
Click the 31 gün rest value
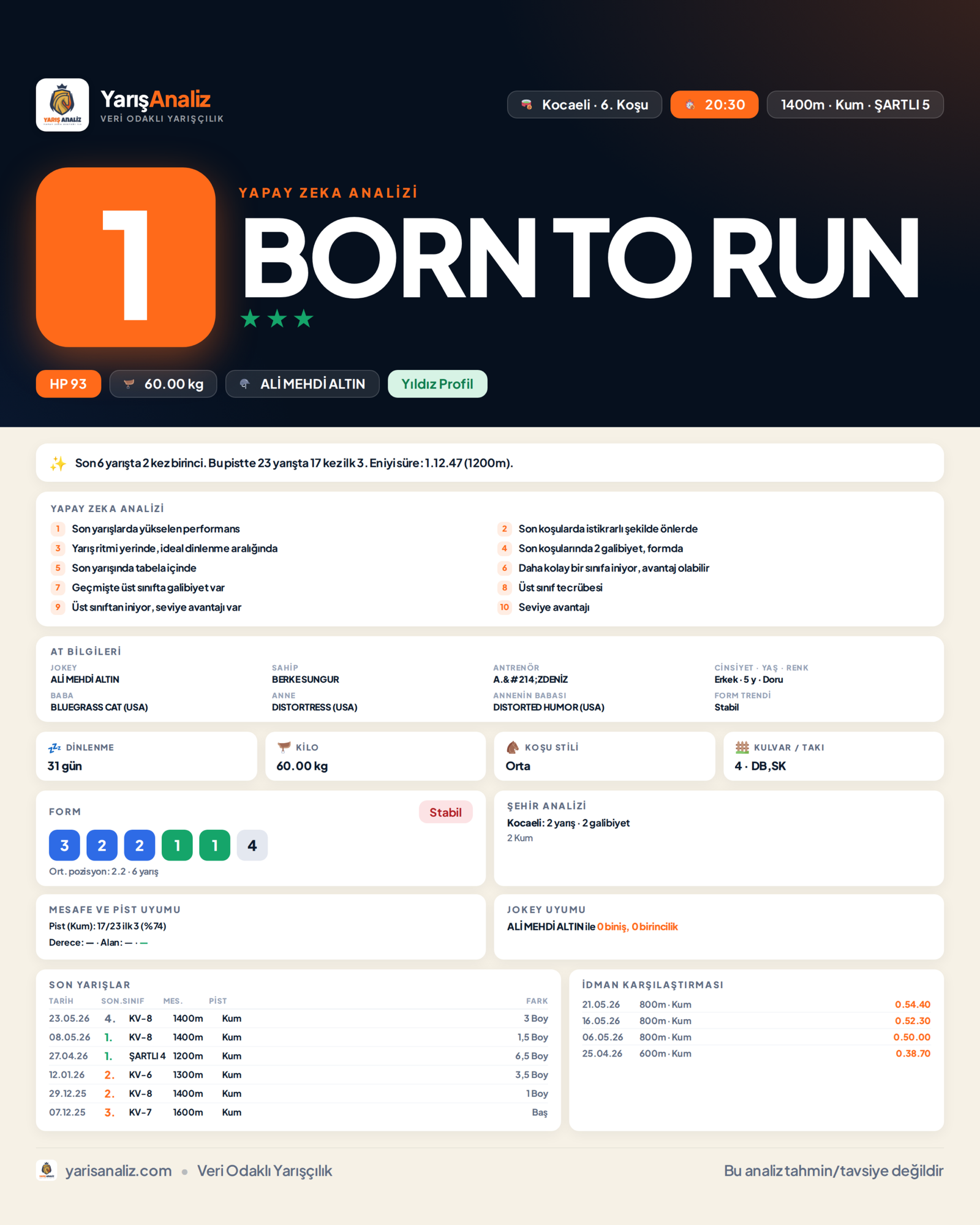[64, 766]
